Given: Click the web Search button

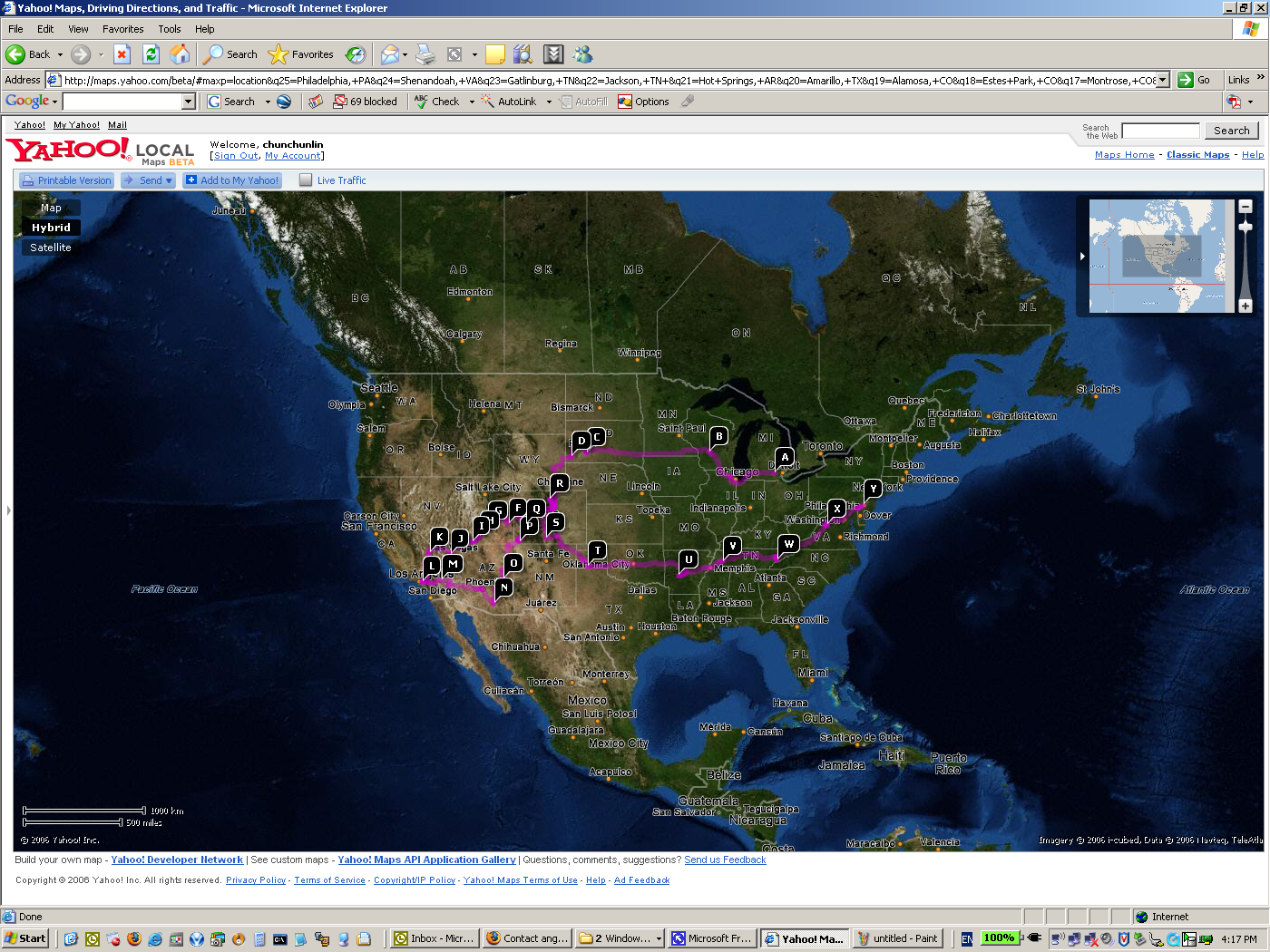Looking at the screenshot, I should point(1232,131).
